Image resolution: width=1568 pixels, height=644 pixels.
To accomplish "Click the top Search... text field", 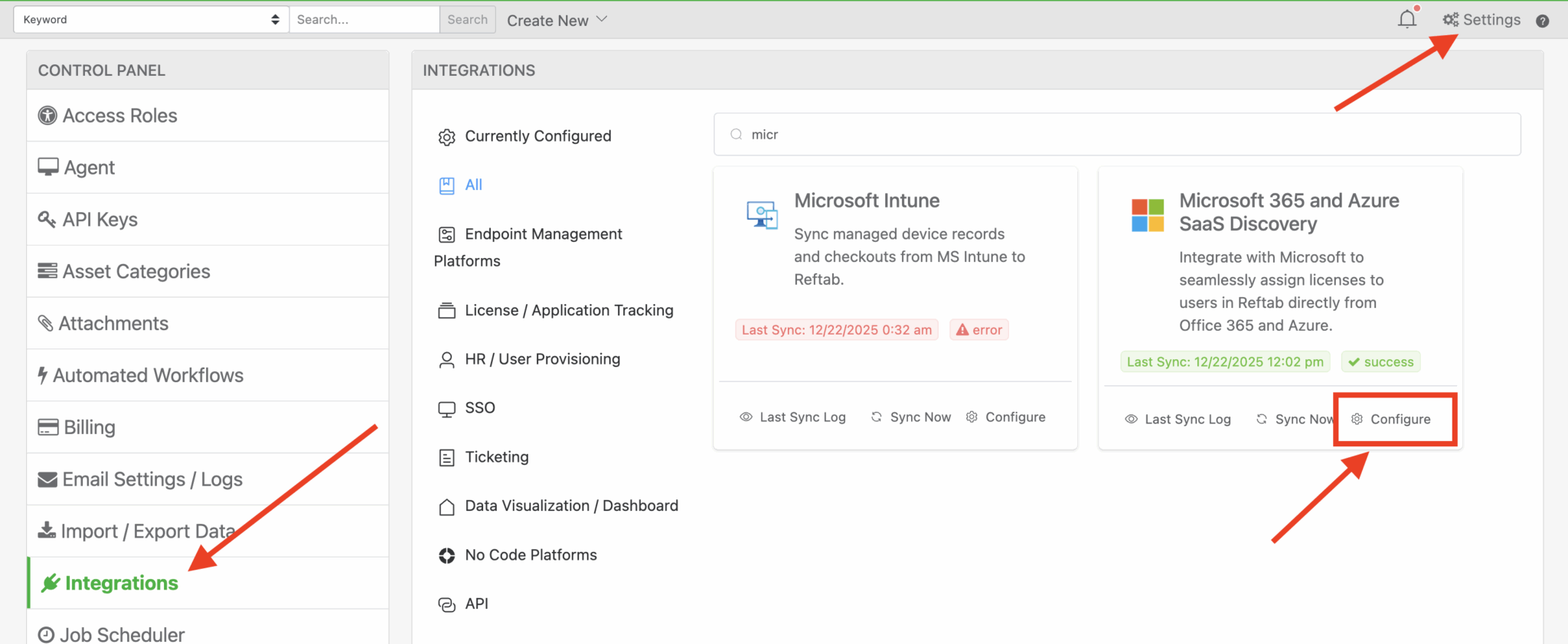I will coord(364,19).
